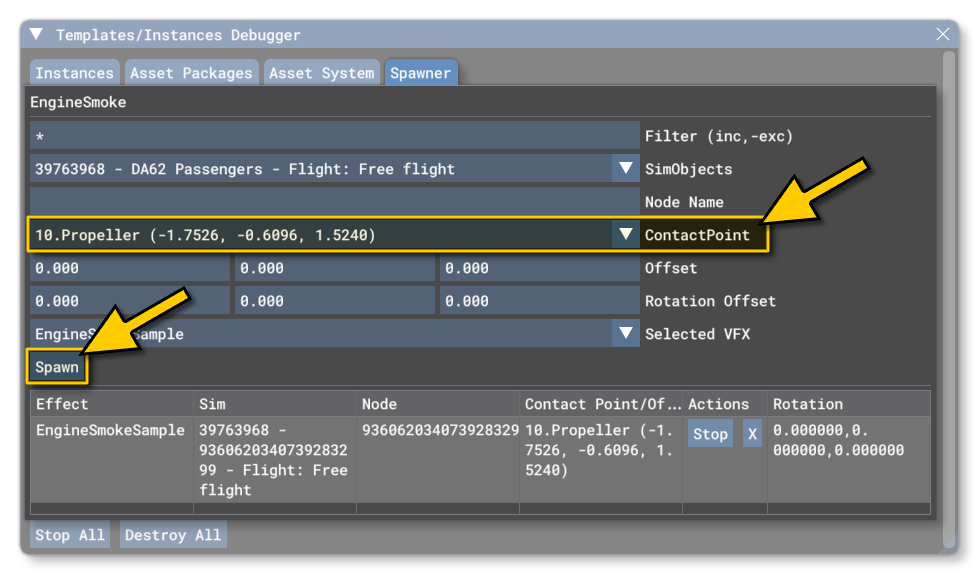Click the Destroy All button
The image size is (979, 575).
pos(173,535)
